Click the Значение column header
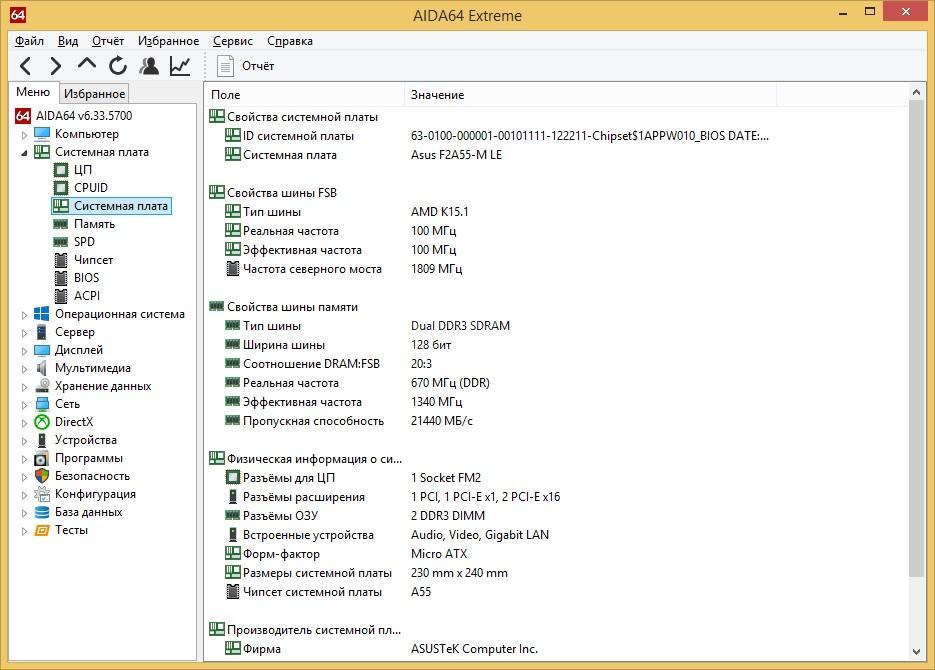Screen dimensions: 935x670 tap(590, 94)
